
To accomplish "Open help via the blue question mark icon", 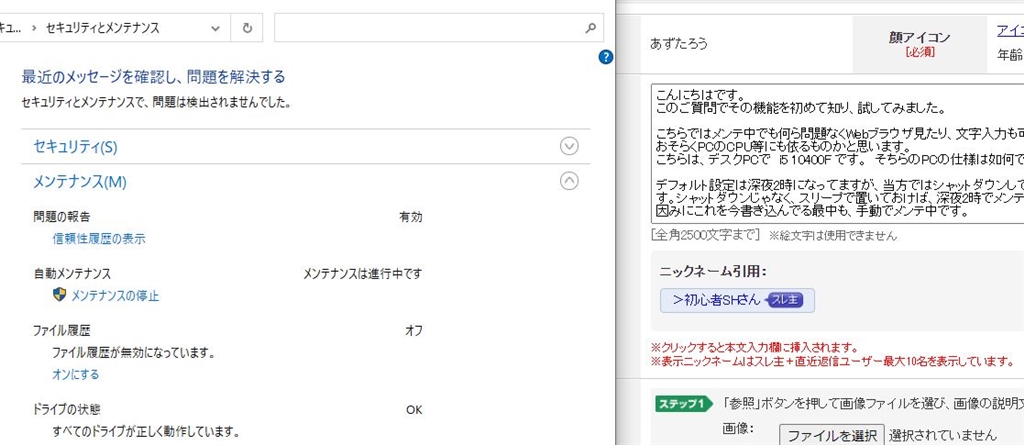I will point(605,57).
